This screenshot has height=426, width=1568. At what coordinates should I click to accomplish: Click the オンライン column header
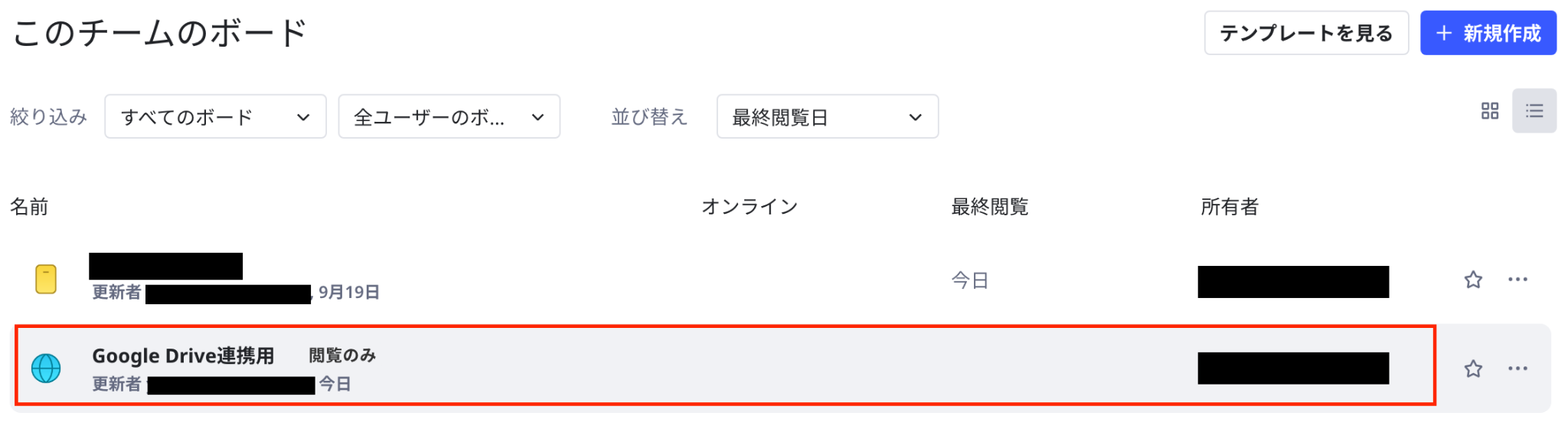point(750,207)
